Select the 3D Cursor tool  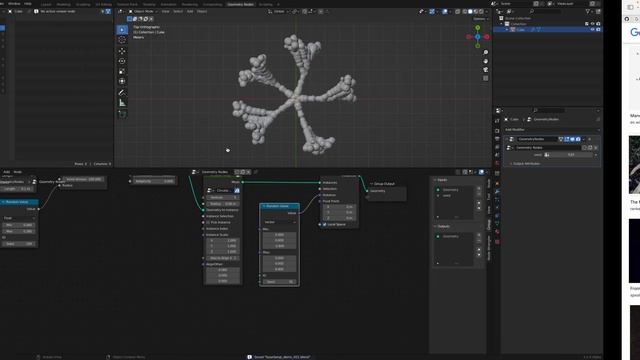point(122,40)
